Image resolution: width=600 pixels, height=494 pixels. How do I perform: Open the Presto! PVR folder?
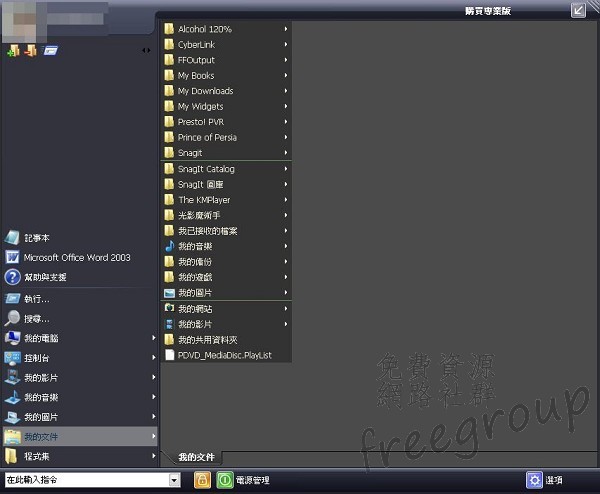point(226,122)
